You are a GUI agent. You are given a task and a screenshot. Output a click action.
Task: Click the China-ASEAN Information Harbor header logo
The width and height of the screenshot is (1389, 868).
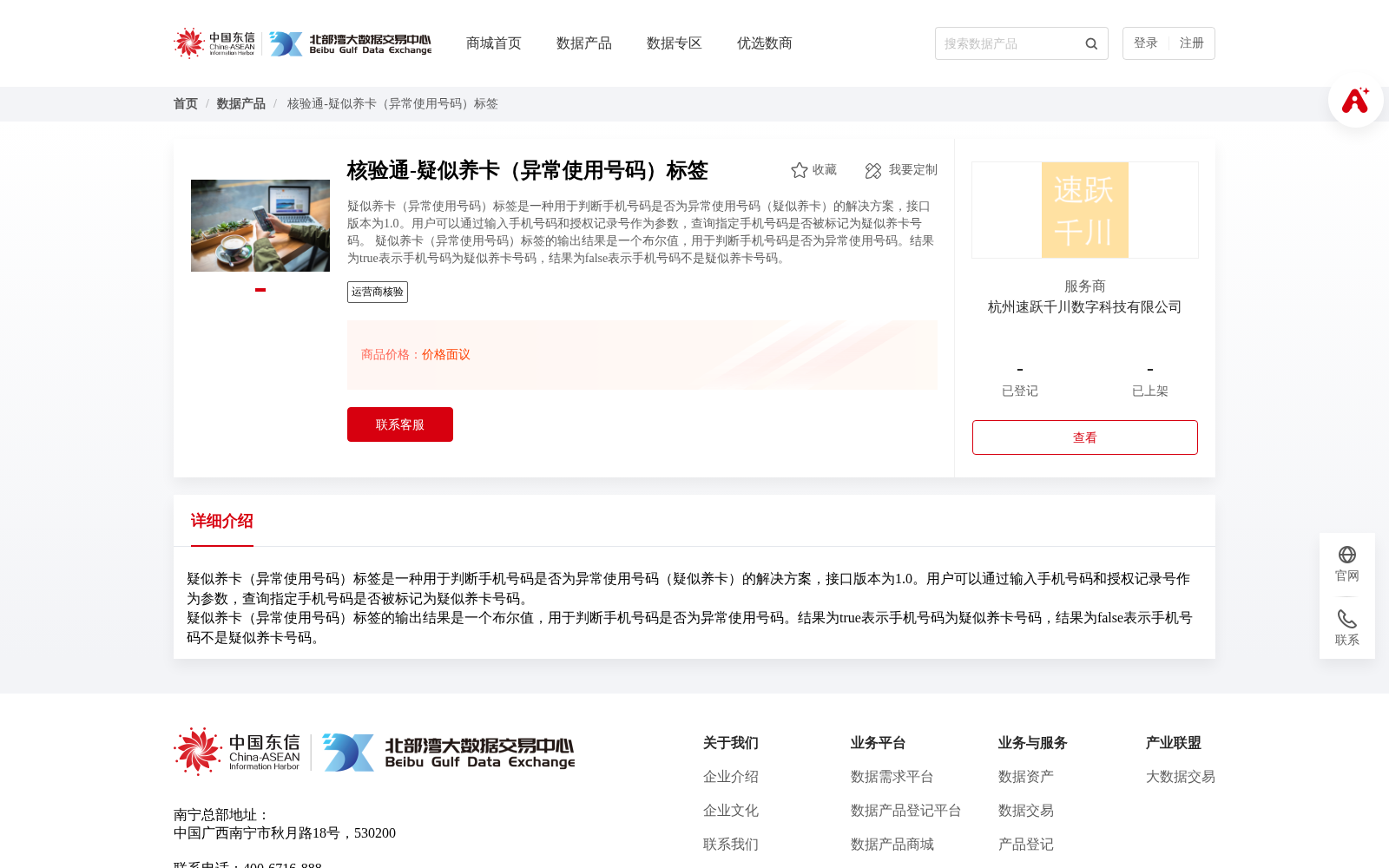click(x=214, y=43)
